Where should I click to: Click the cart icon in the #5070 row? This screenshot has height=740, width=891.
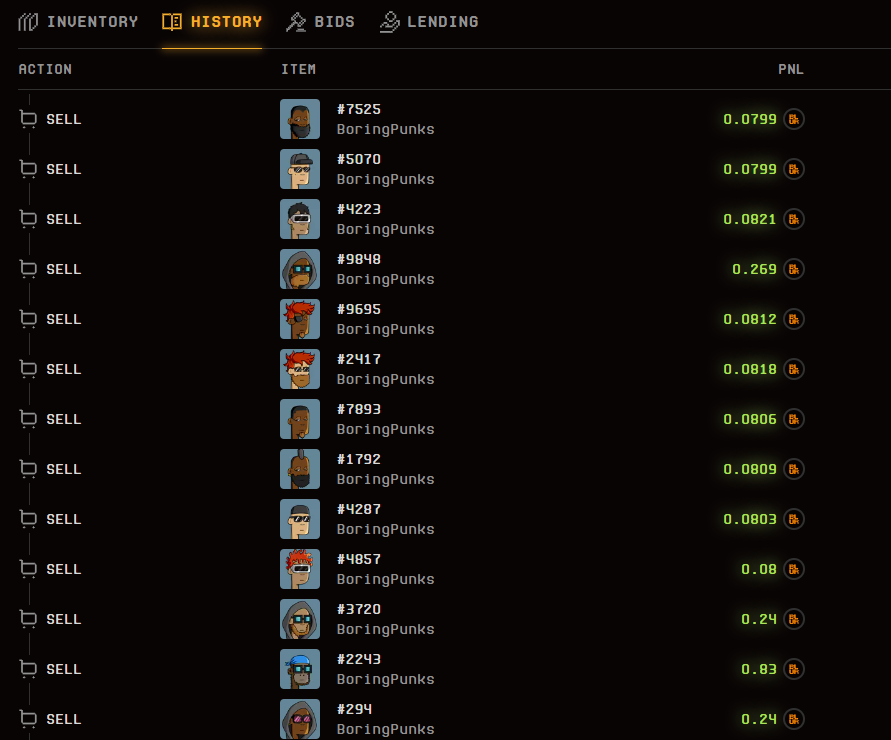[x=28, y=169]
